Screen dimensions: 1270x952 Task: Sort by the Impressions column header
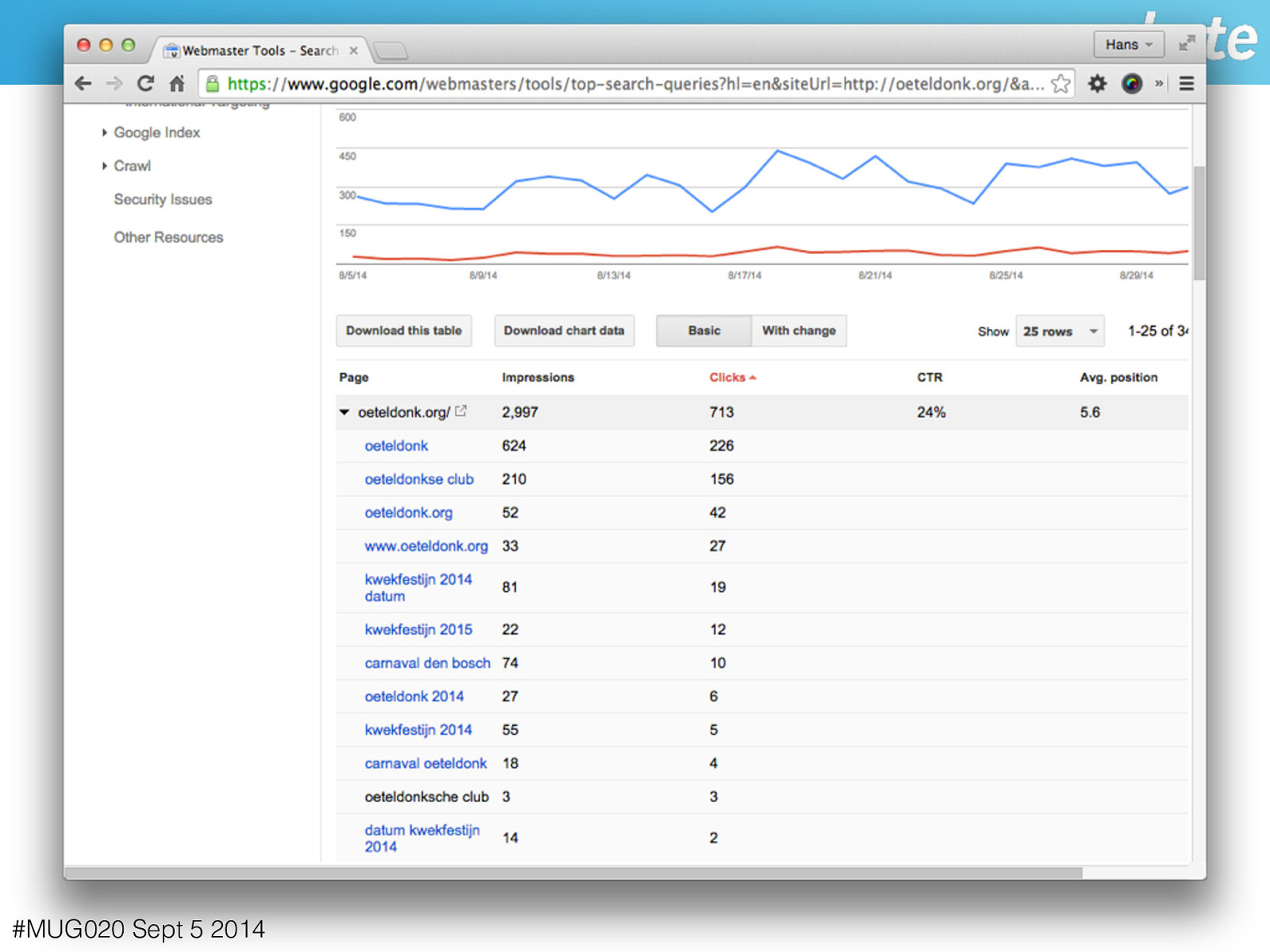coord(537,378)
